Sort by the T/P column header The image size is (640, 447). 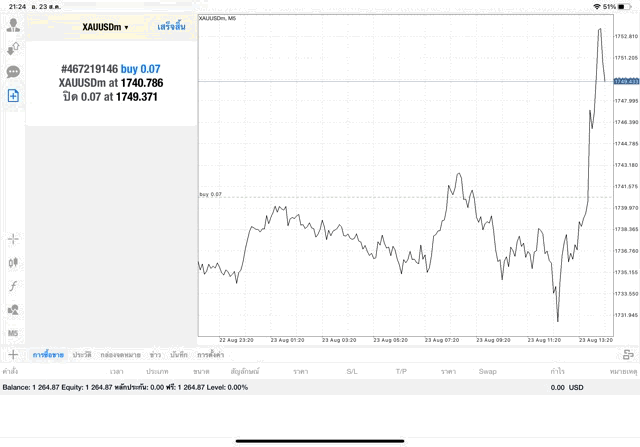(x=401, y=371)
